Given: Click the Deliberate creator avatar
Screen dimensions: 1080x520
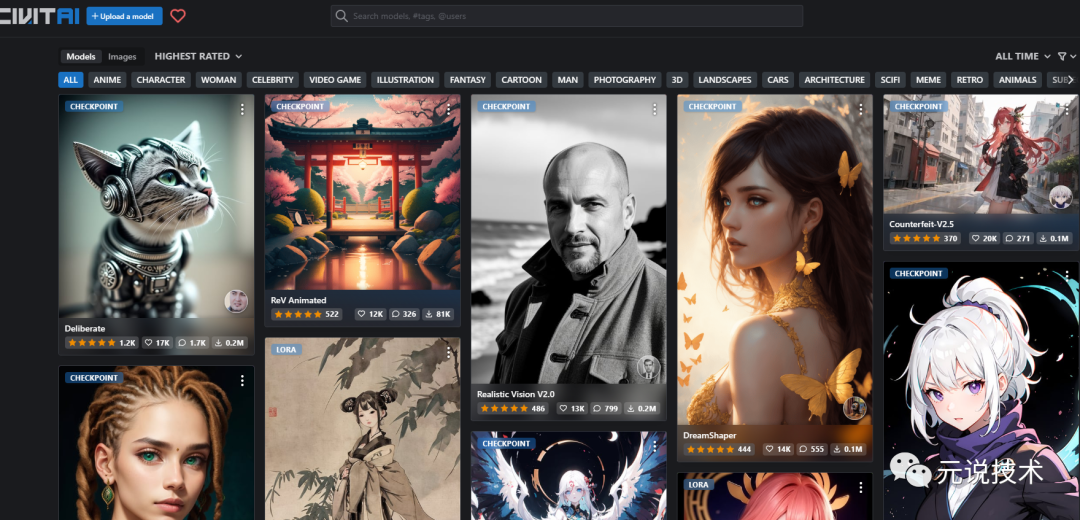Looking at the screenshot, I should point(236,302).
